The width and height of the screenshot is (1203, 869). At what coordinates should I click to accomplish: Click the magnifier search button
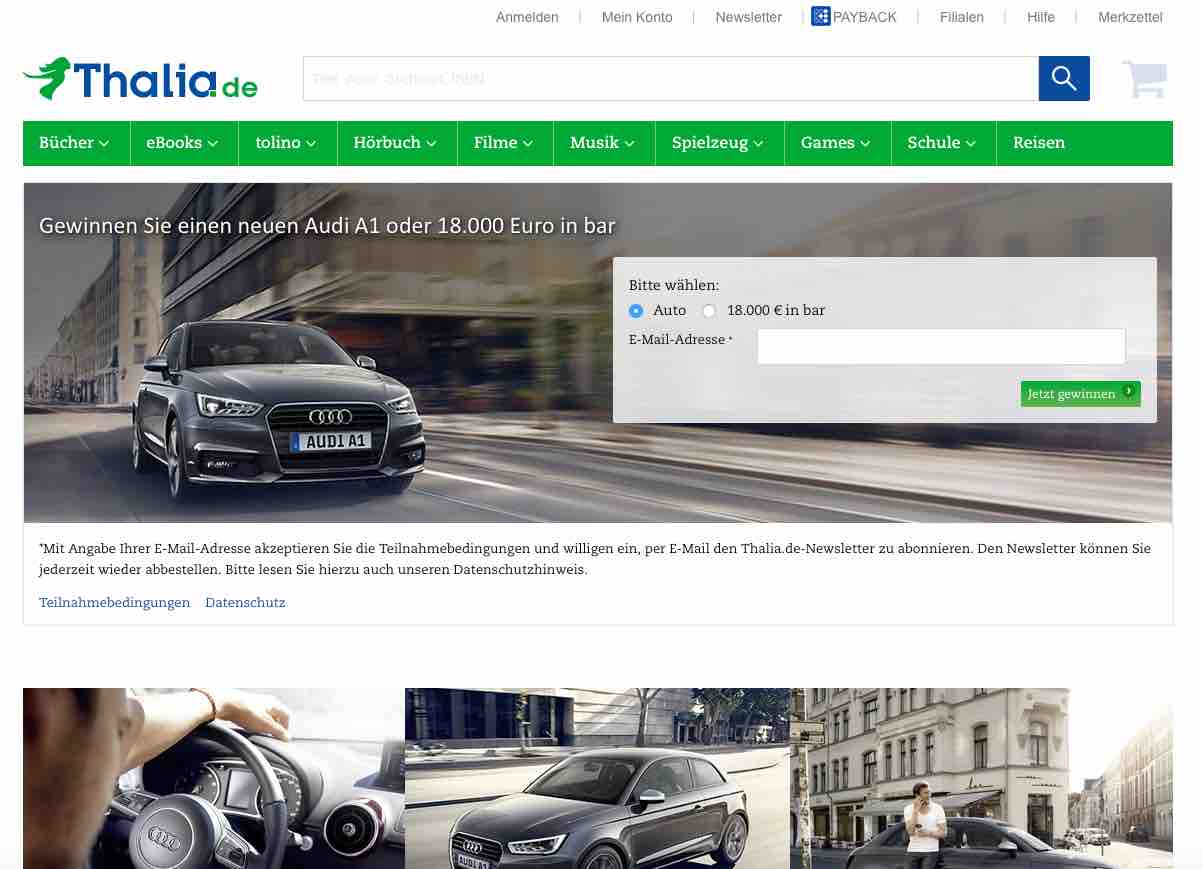1064,79
